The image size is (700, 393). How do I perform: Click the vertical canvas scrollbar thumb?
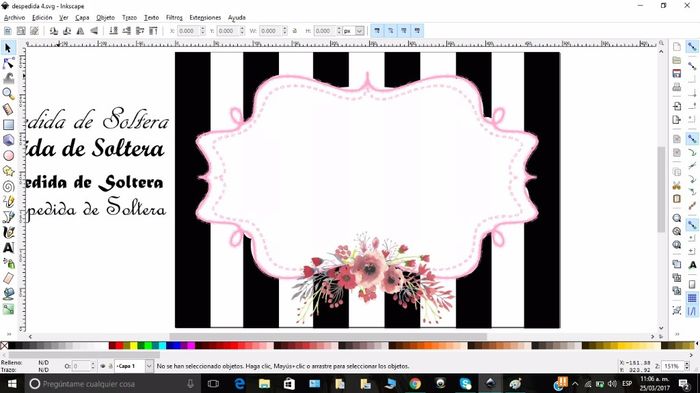click(x=661, y=189)
